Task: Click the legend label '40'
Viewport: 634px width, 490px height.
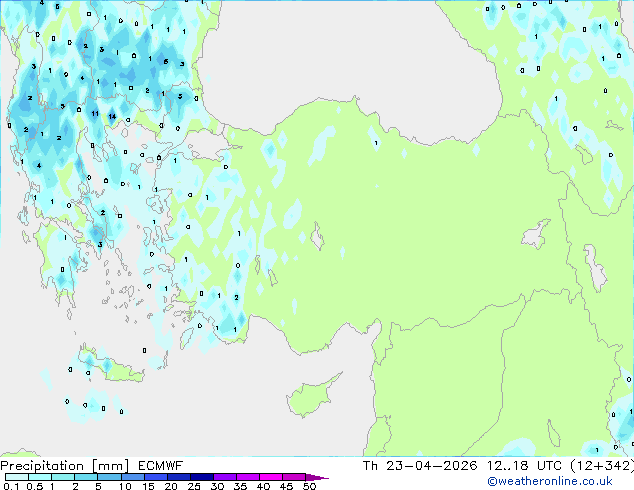Action: [x=263, y=486]
